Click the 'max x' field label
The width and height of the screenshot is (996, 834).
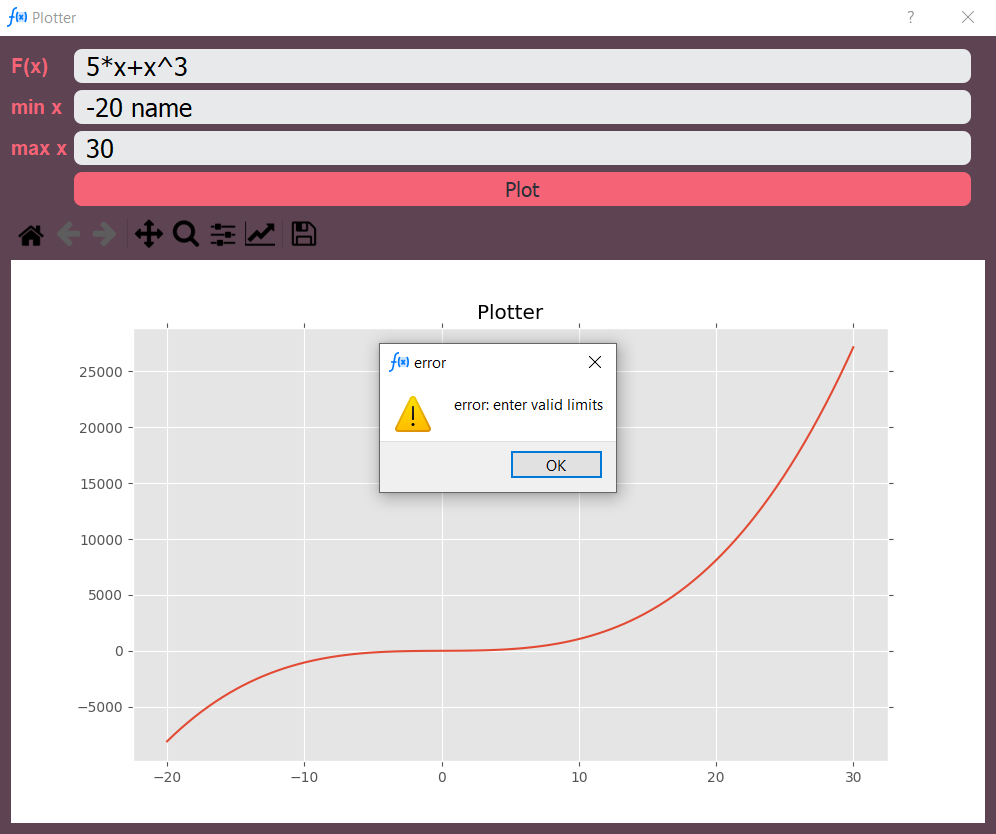coord(39,148)
